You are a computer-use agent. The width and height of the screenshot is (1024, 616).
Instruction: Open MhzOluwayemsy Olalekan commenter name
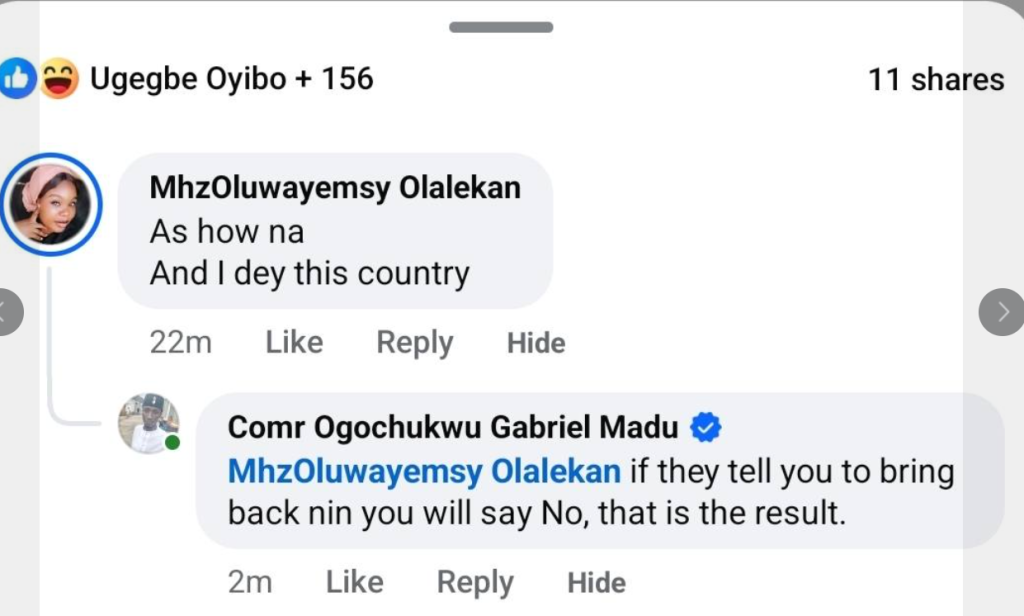click(335, 188)
